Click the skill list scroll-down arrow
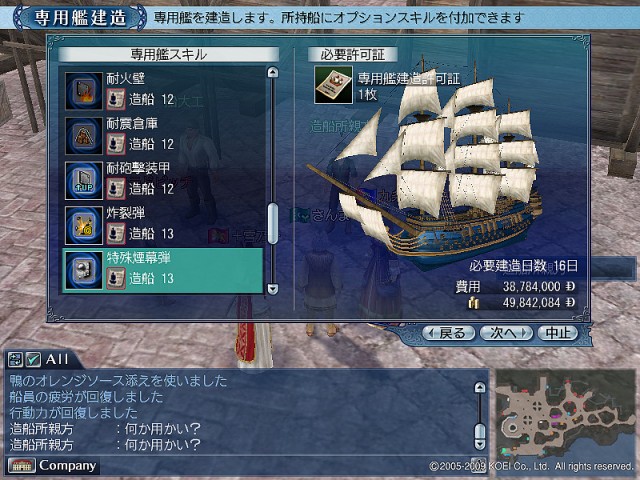The image size is (640, 480). (x=272, y=289)
